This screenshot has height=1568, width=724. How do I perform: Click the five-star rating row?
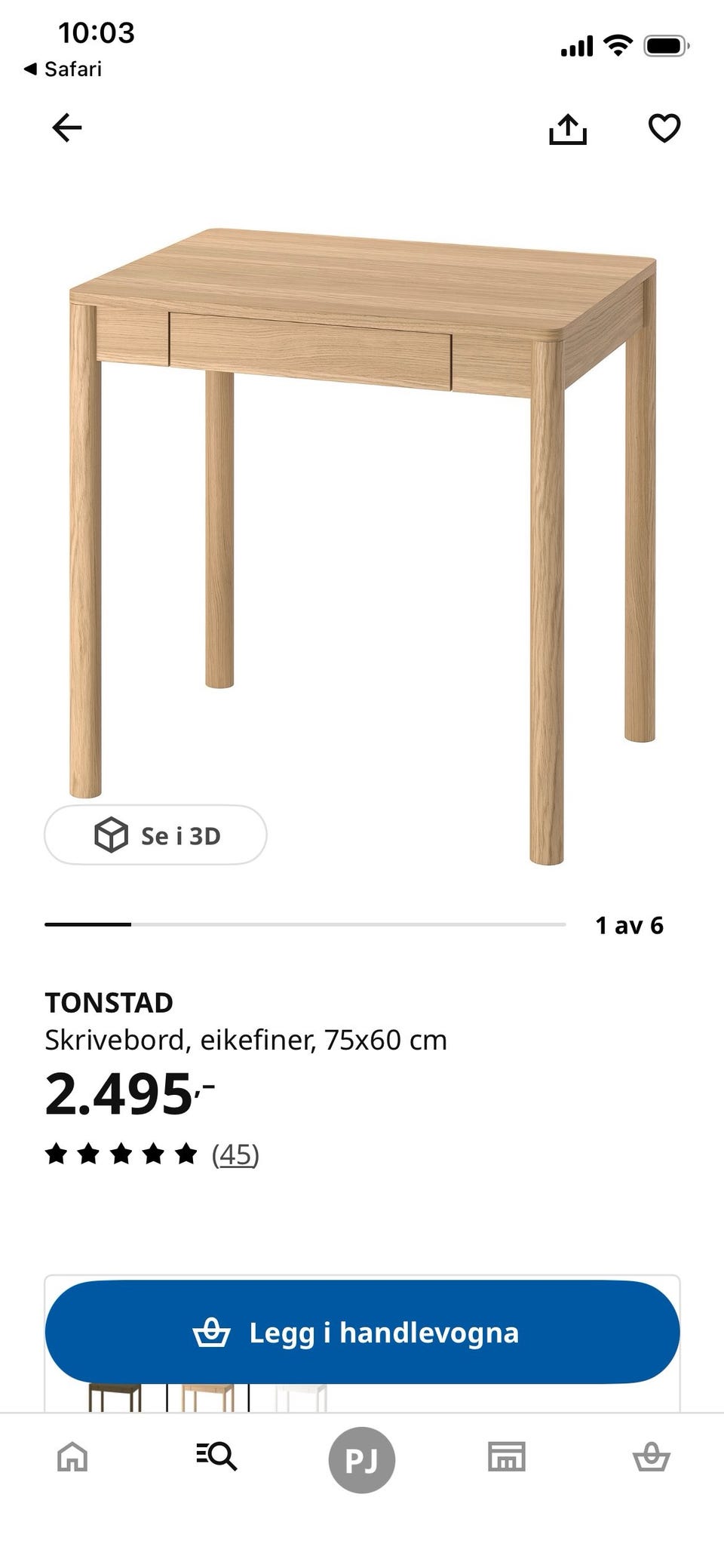tap(121, 1154)
